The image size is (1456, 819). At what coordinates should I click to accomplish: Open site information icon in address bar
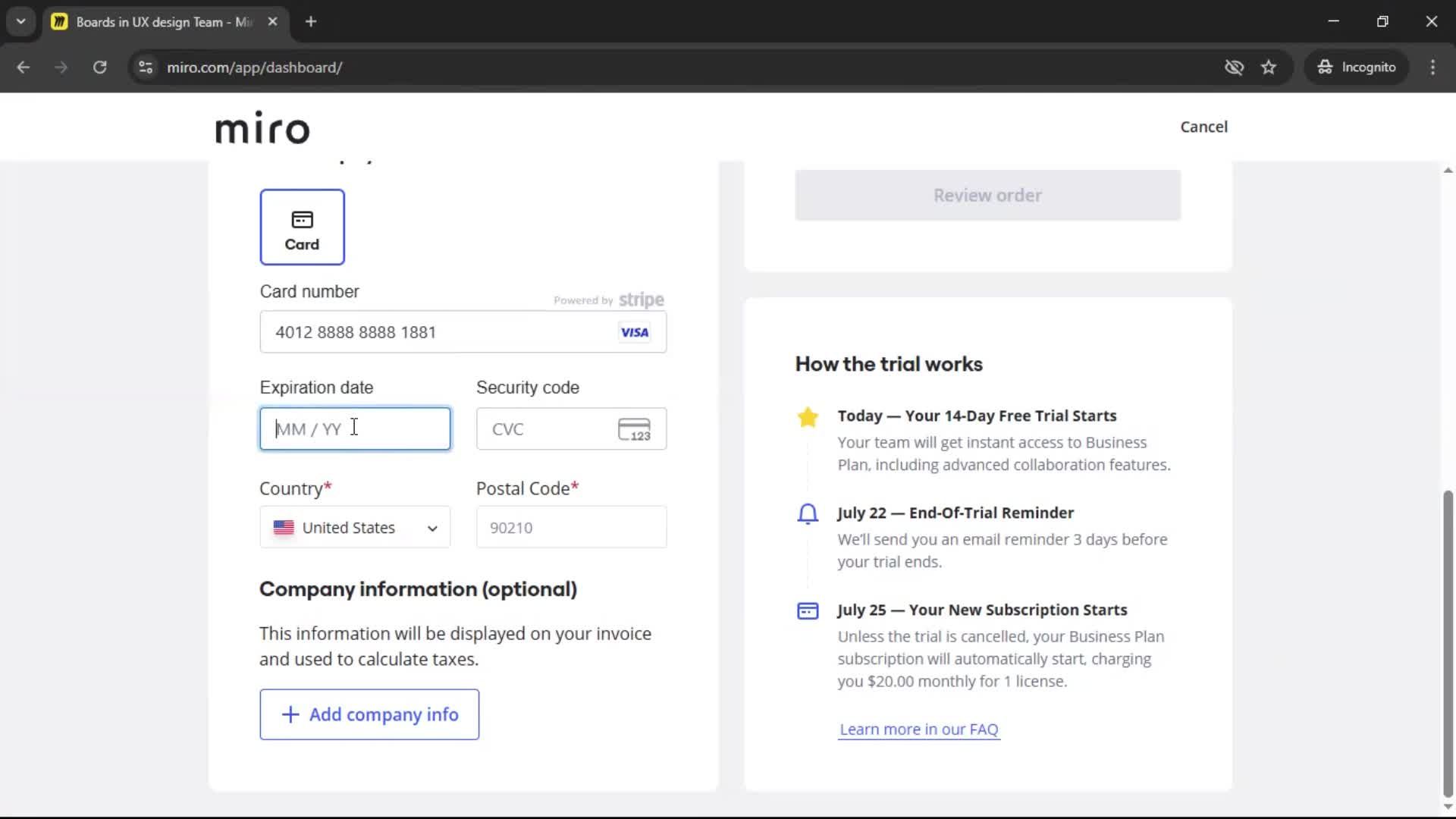pos(146,67)
